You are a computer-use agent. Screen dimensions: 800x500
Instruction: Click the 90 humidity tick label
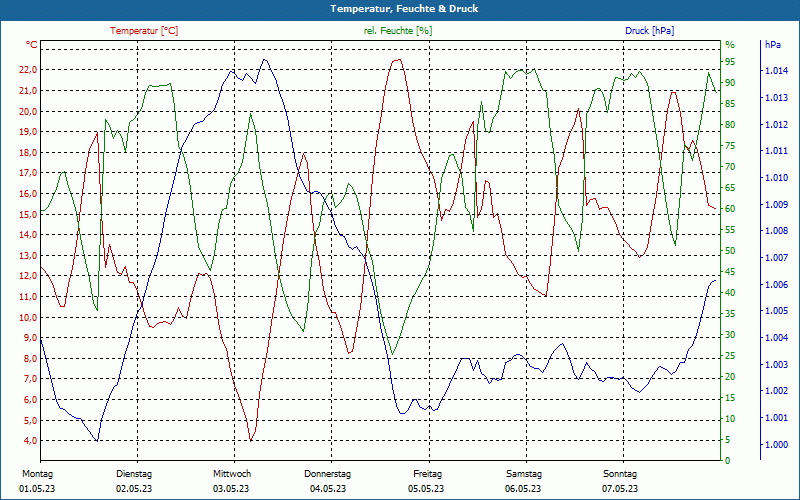pyautogui.click(x=730, y=83)
